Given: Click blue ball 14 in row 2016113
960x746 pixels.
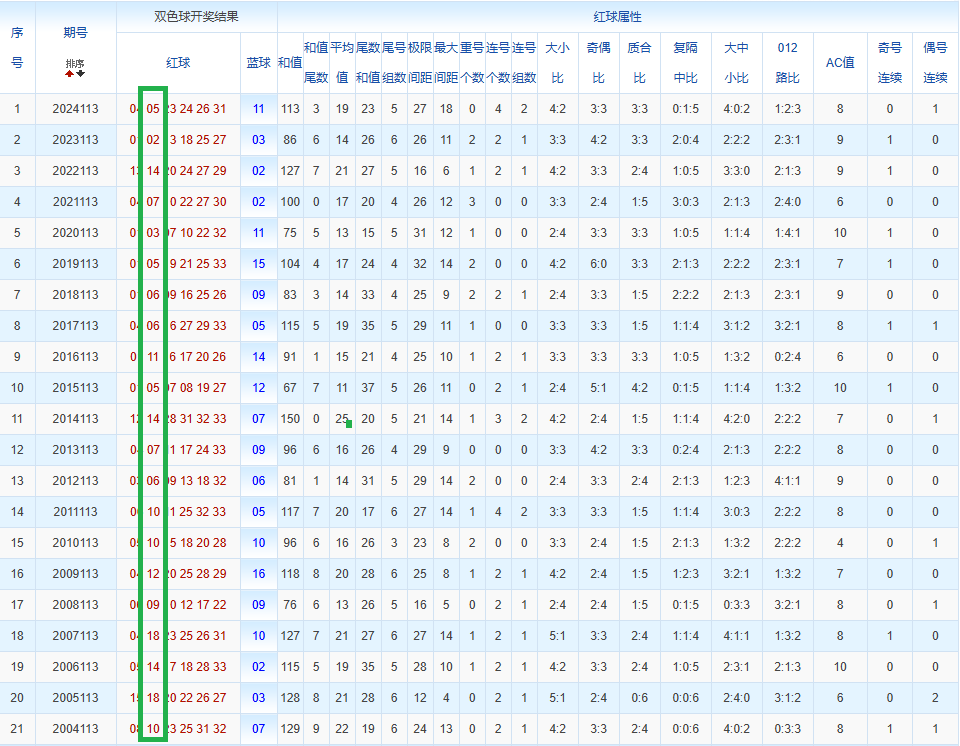Looking at the screenshot, I should pos(258,357).
